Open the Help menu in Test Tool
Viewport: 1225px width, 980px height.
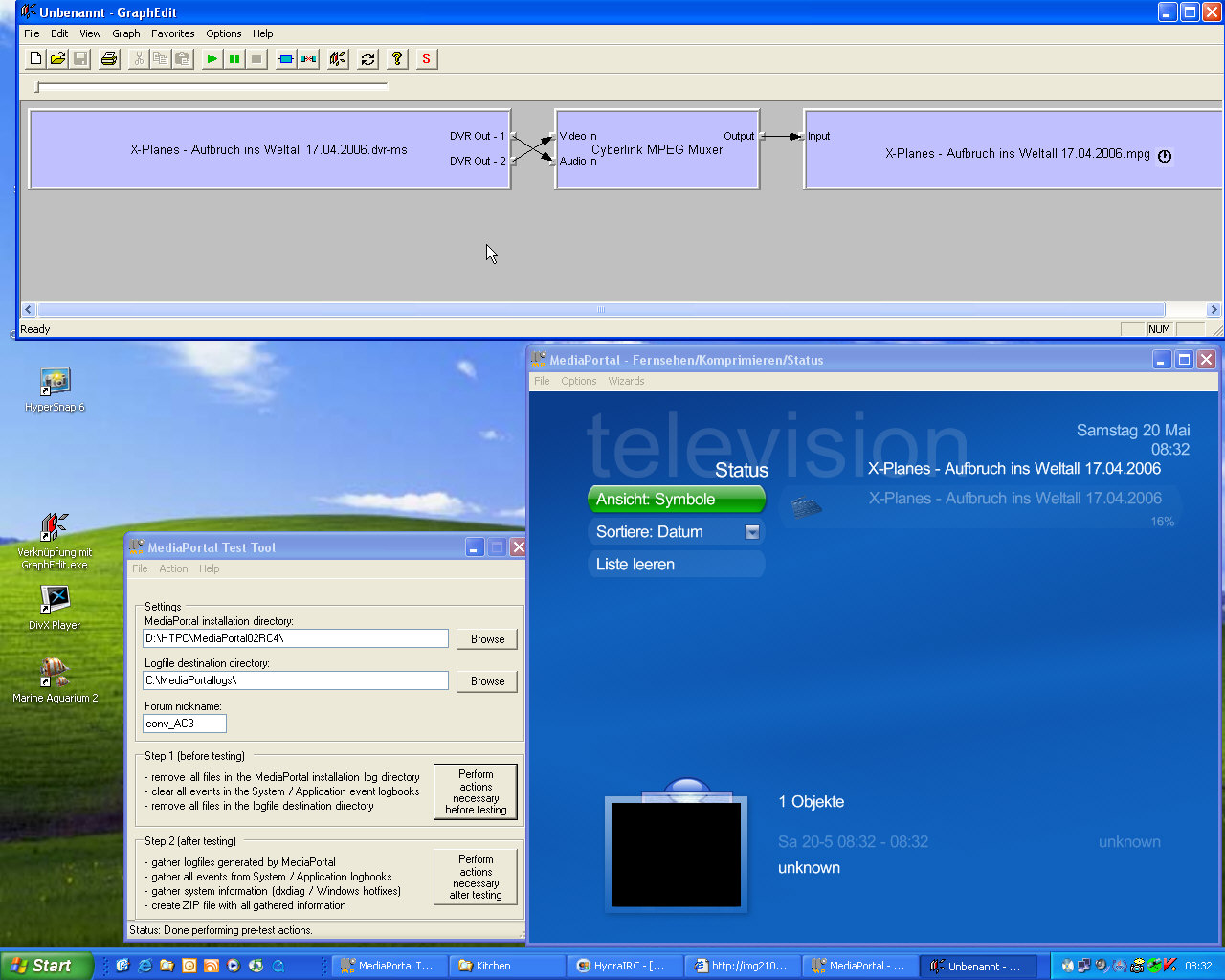click(x=209, y=568)
